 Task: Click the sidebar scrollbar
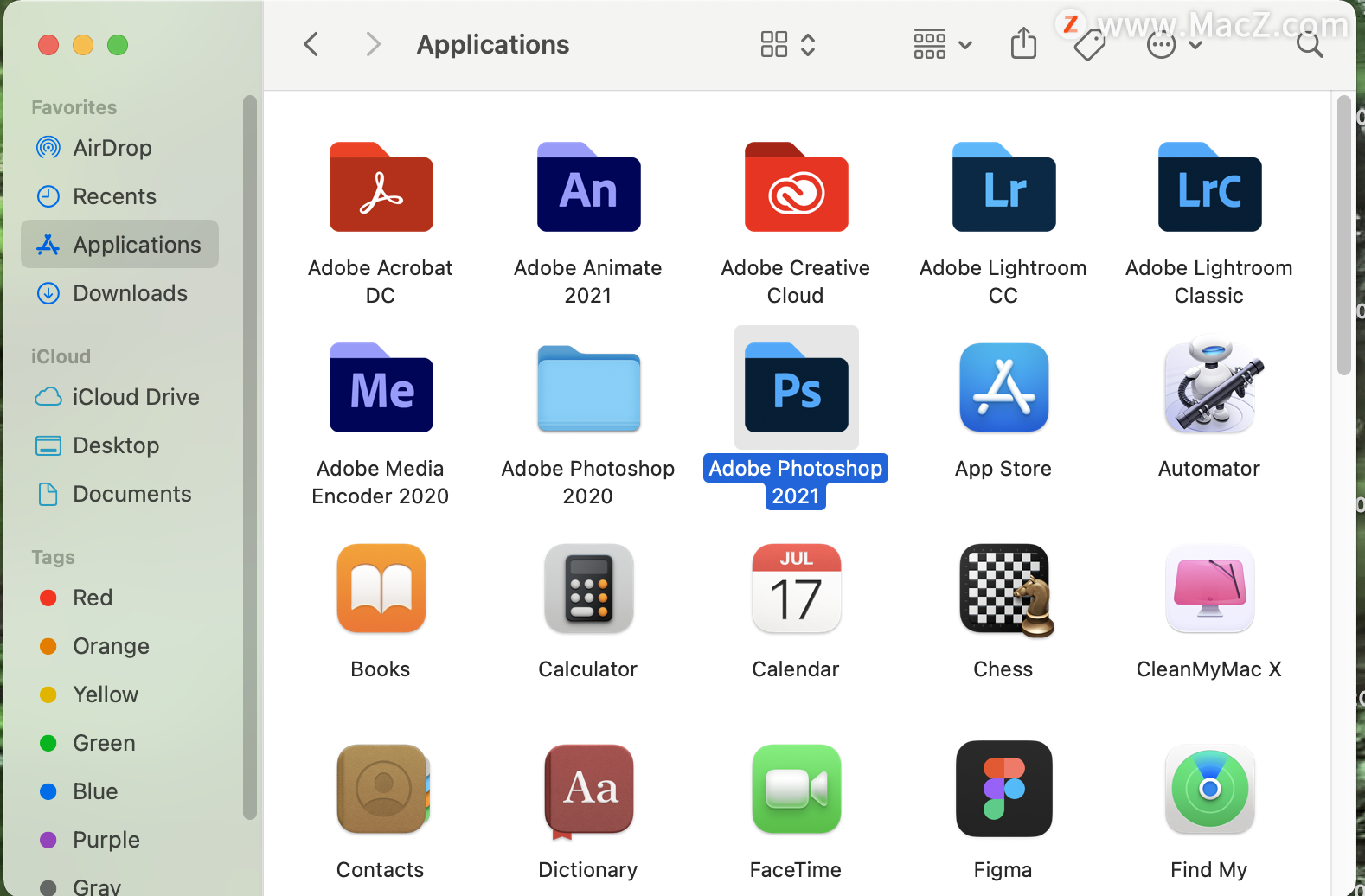click(250, 457)
